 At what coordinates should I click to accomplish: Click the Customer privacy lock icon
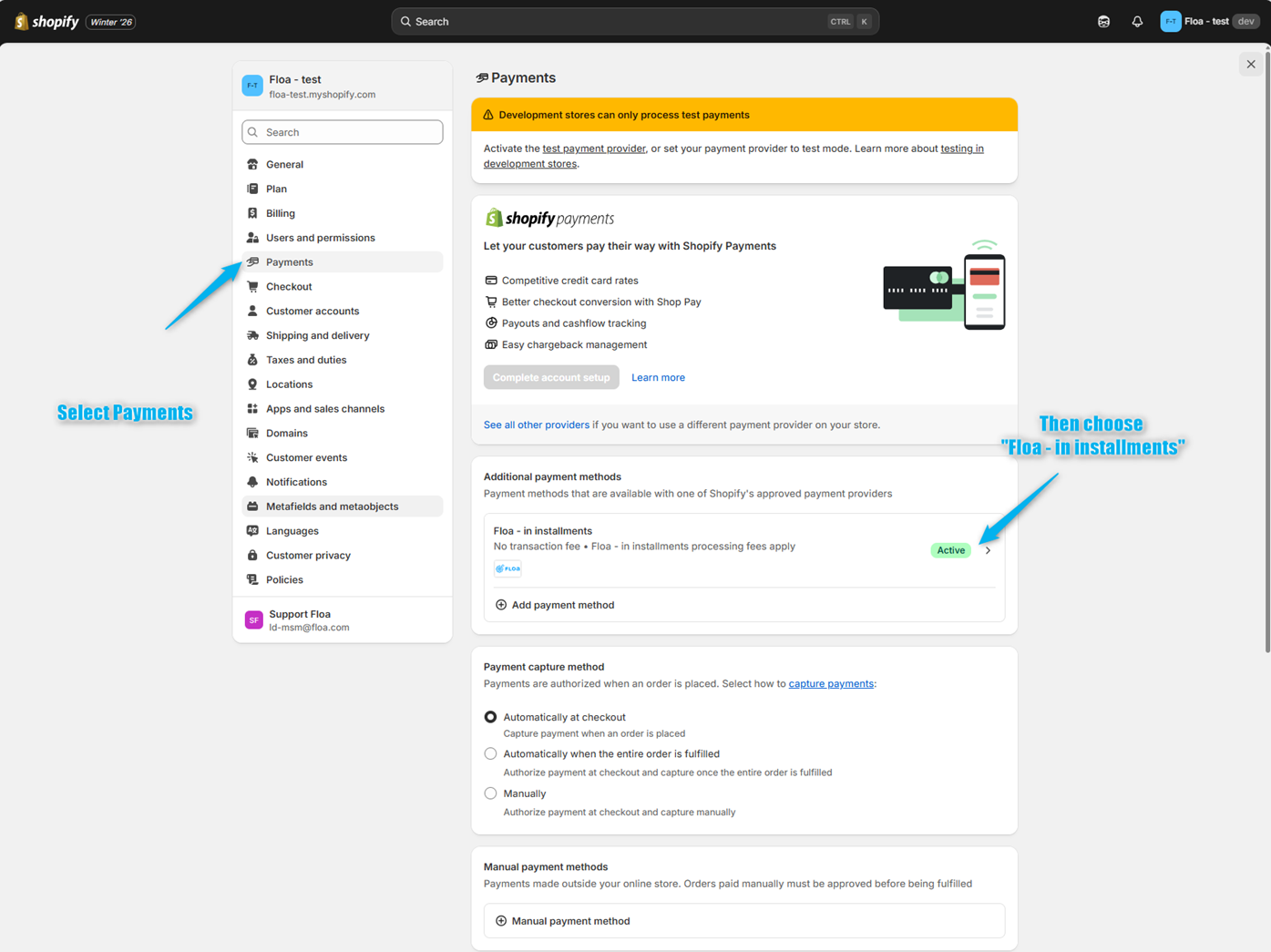pyautogui.click(x=252, y=556)
